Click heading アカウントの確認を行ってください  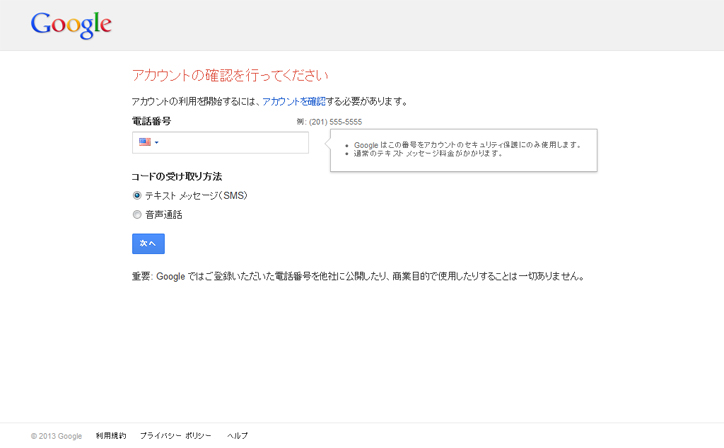(230, 75)
